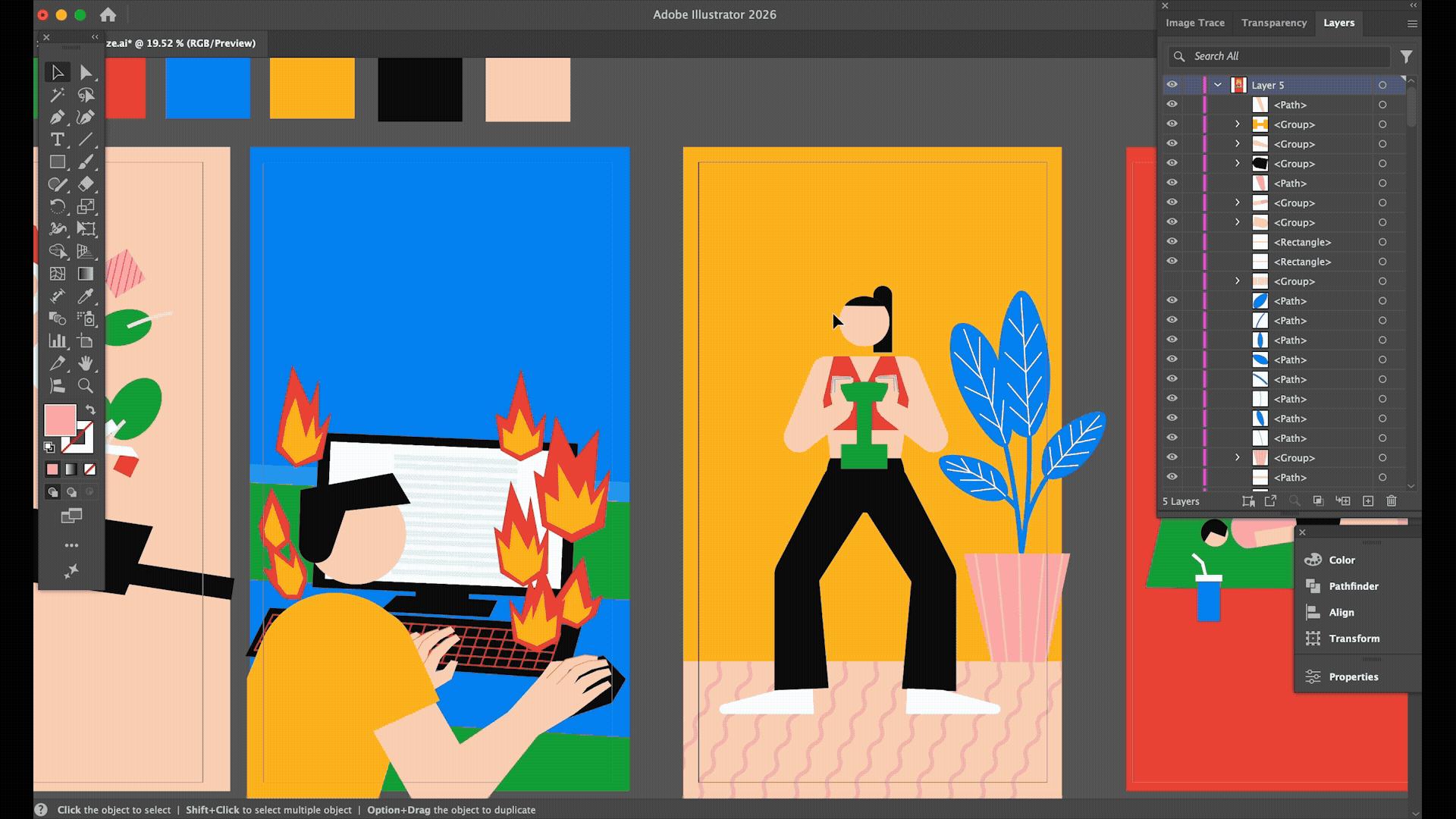Switch to the Transparency tab
Viewport: 1456px width, 819px height.
(x=1273, y=23)
